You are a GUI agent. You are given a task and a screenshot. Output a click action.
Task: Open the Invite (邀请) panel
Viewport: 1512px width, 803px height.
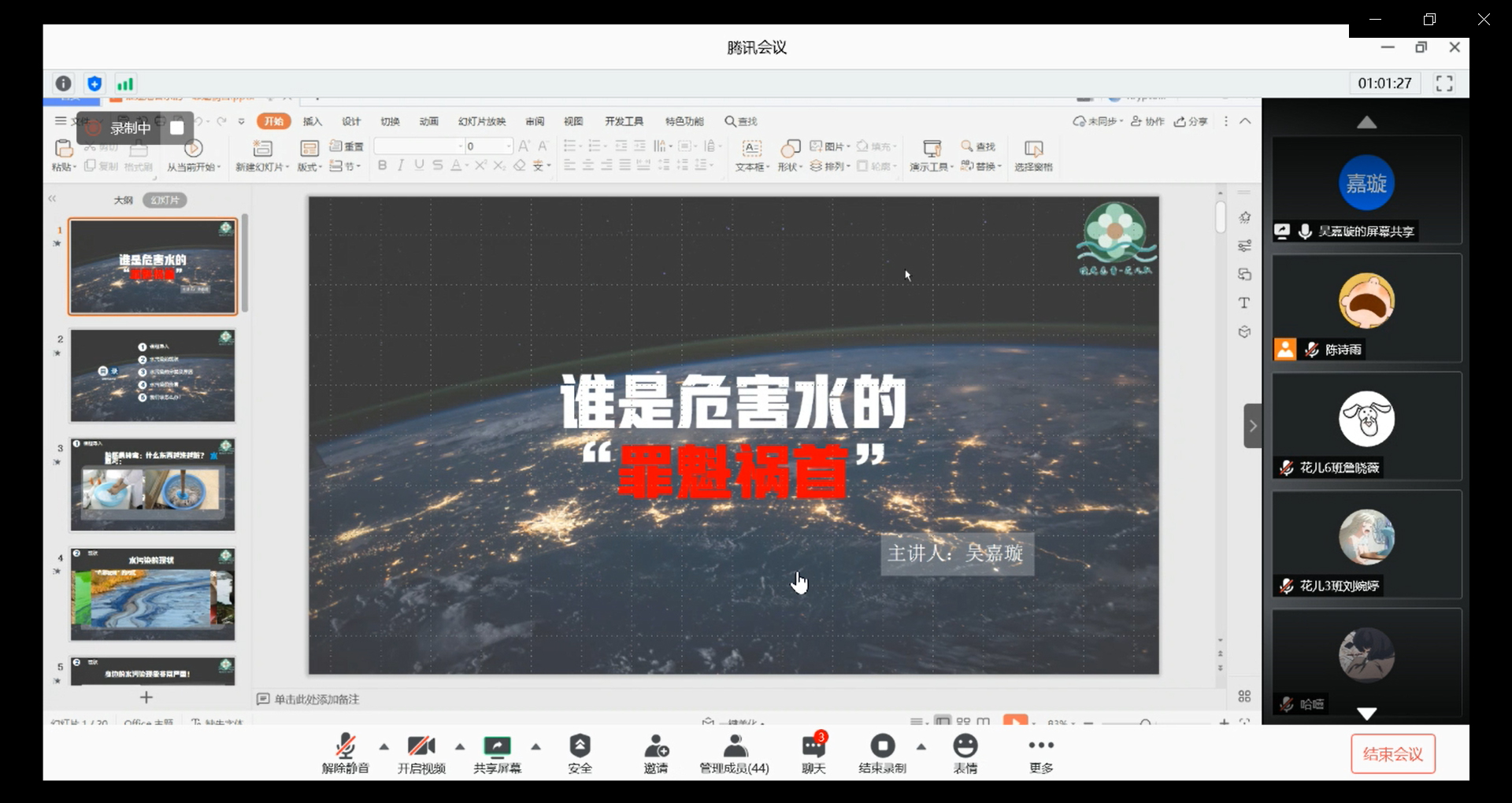pyautogui.click(x=656, y=753)
